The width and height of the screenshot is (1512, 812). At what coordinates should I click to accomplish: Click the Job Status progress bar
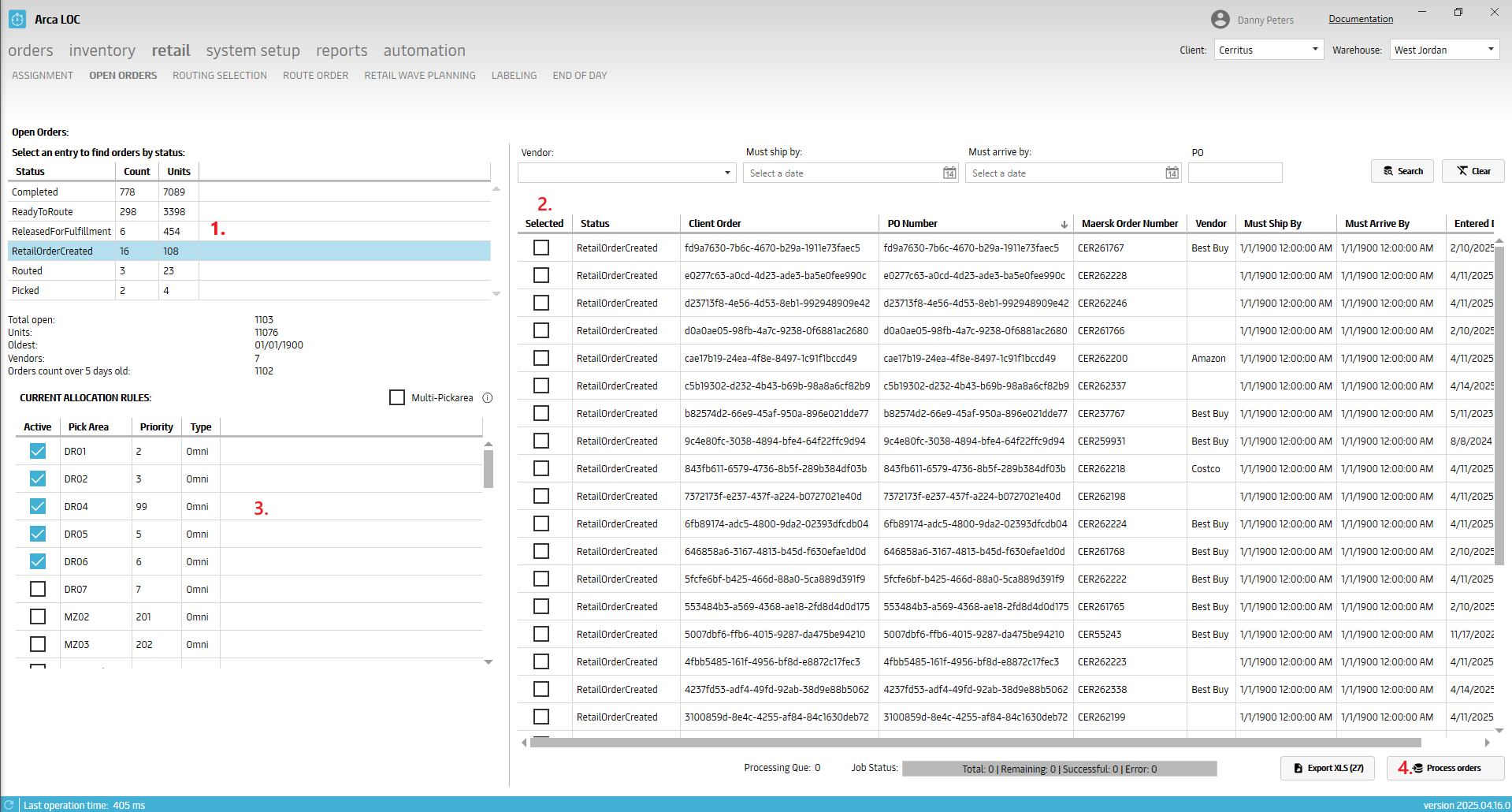point(1059,769)
